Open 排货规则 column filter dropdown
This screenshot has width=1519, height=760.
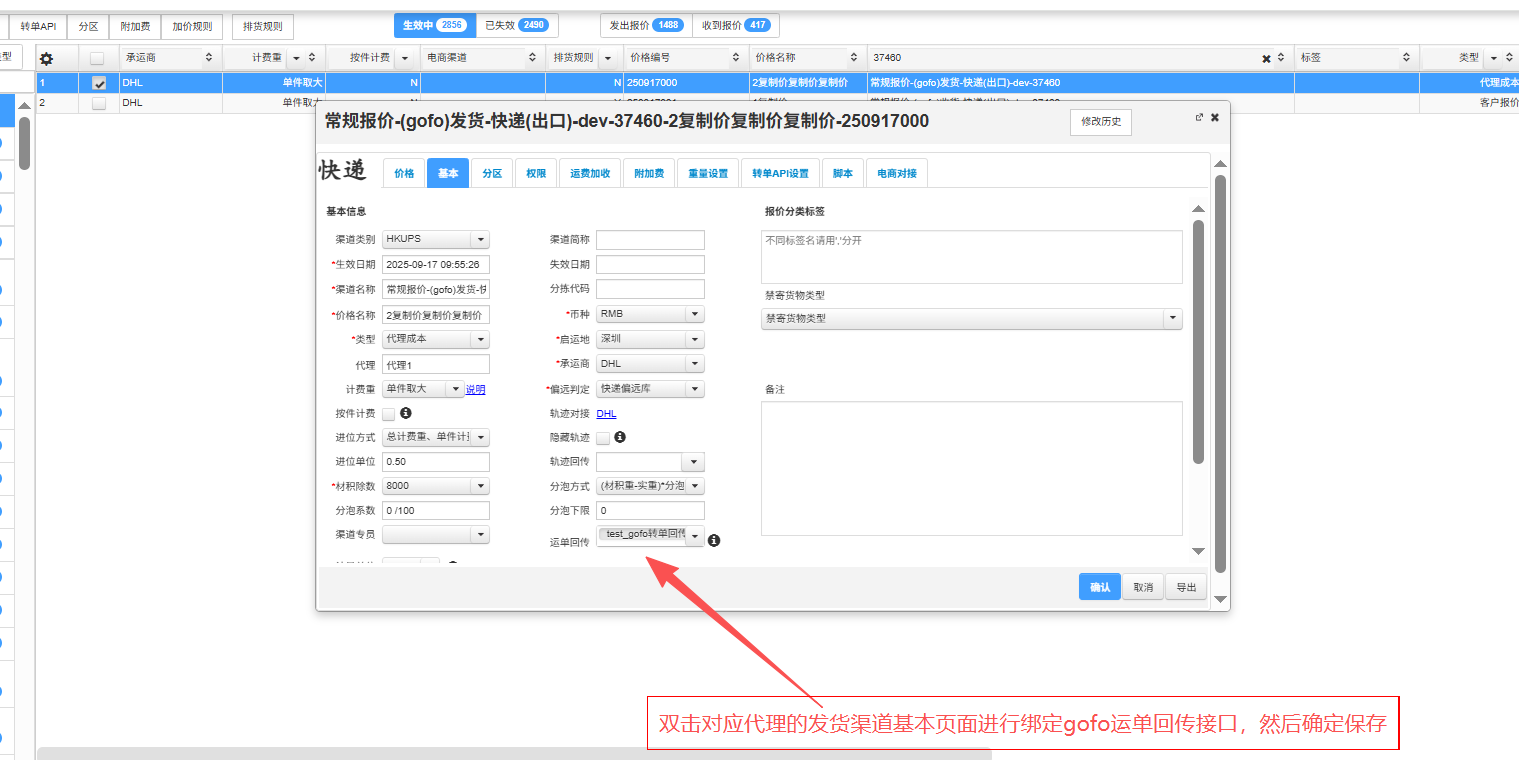tap(607, 58)
